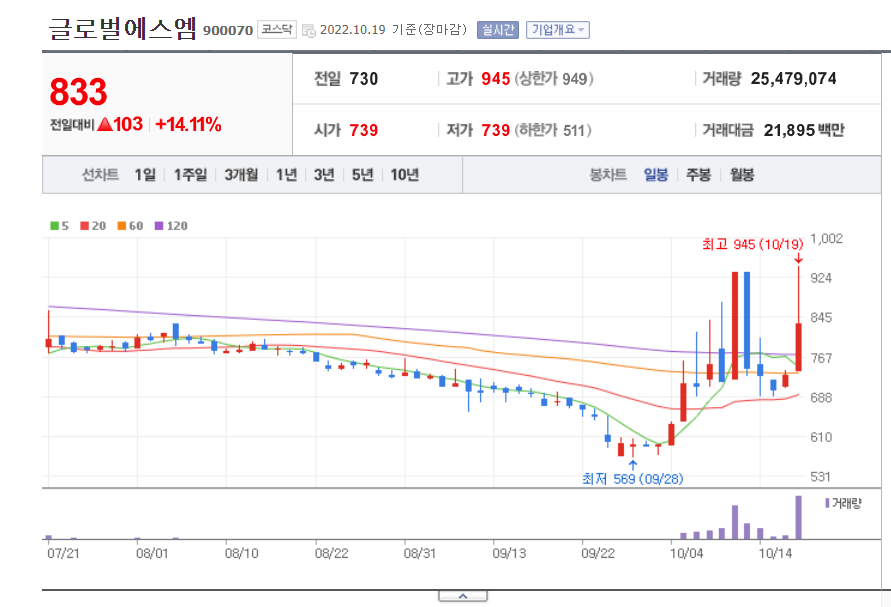Switch to 일봉 candlestick chart
The image size is (891, 607).
656,174
